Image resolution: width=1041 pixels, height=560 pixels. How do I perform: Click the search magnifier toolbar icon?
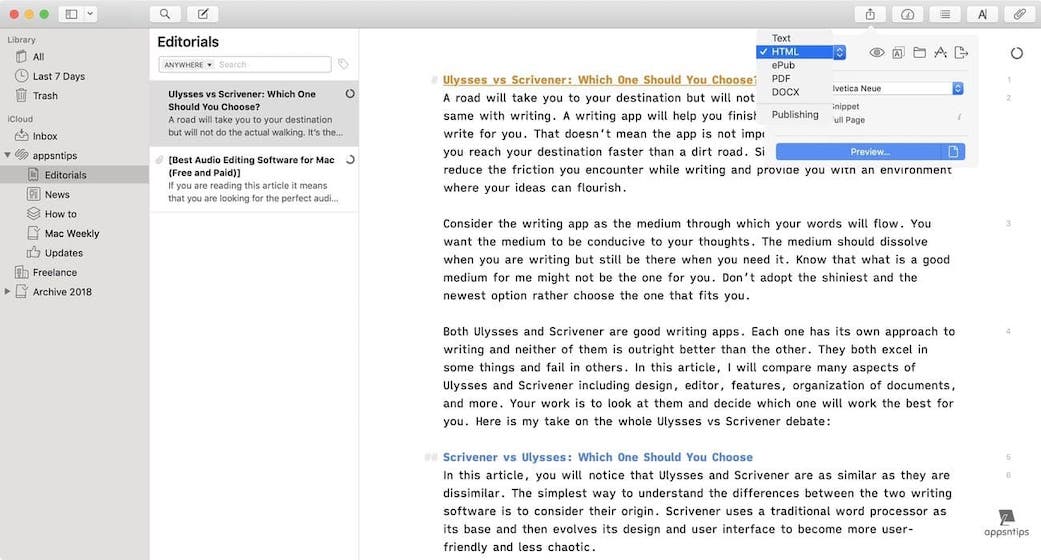[164, 14]
